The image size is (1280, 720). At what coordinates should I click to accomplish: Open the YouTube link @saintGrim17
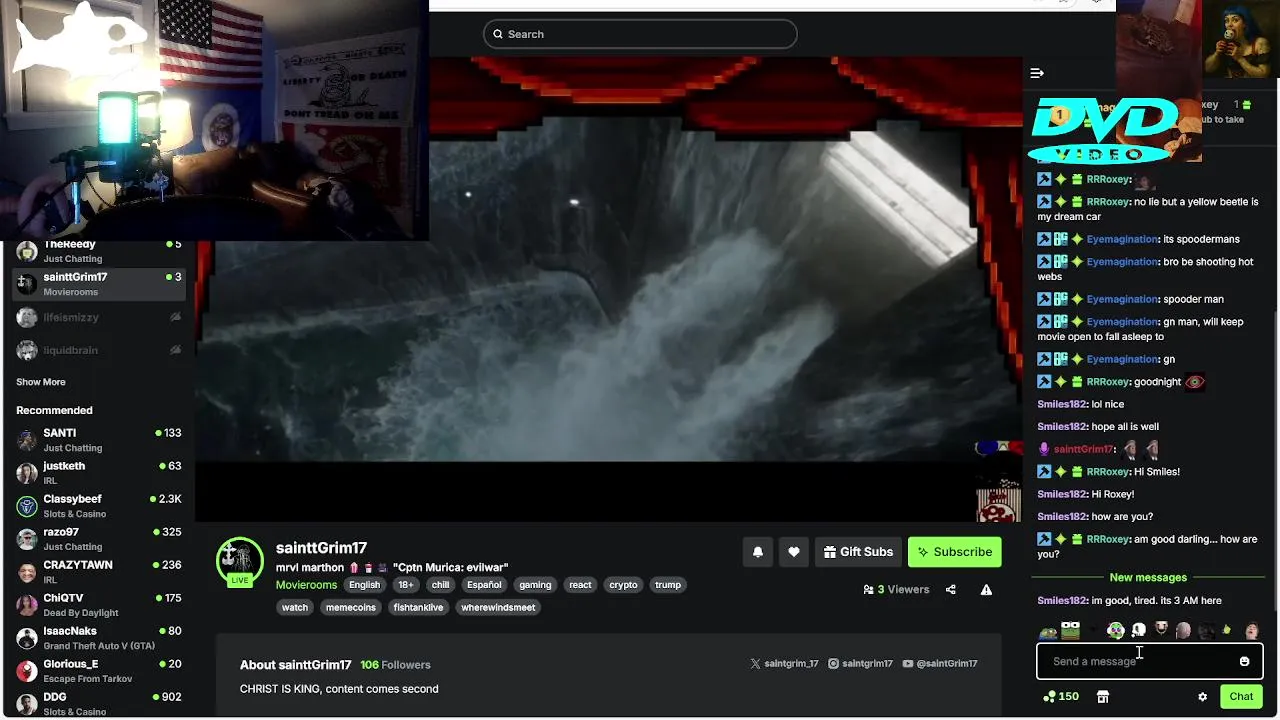tap(940, 664)
